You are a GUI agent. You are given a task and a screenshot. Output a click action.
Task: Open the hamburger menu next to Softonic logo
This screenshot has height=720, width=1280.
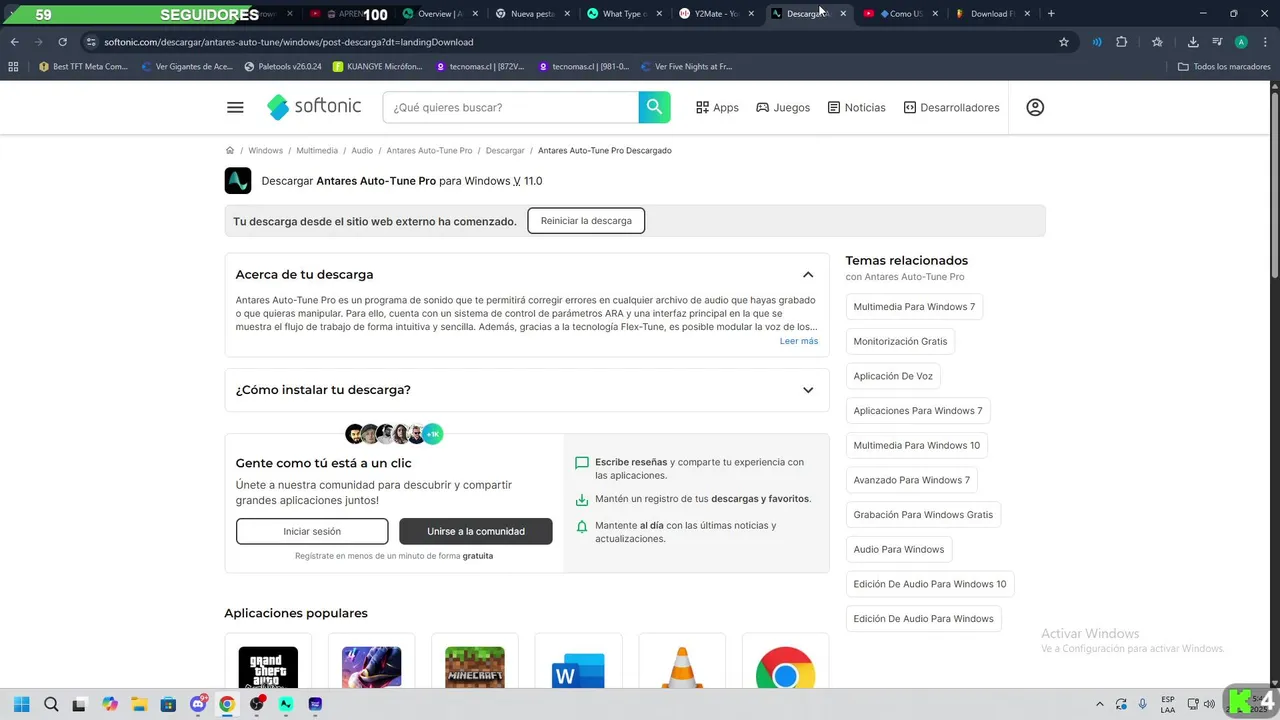tap(235, 107)
